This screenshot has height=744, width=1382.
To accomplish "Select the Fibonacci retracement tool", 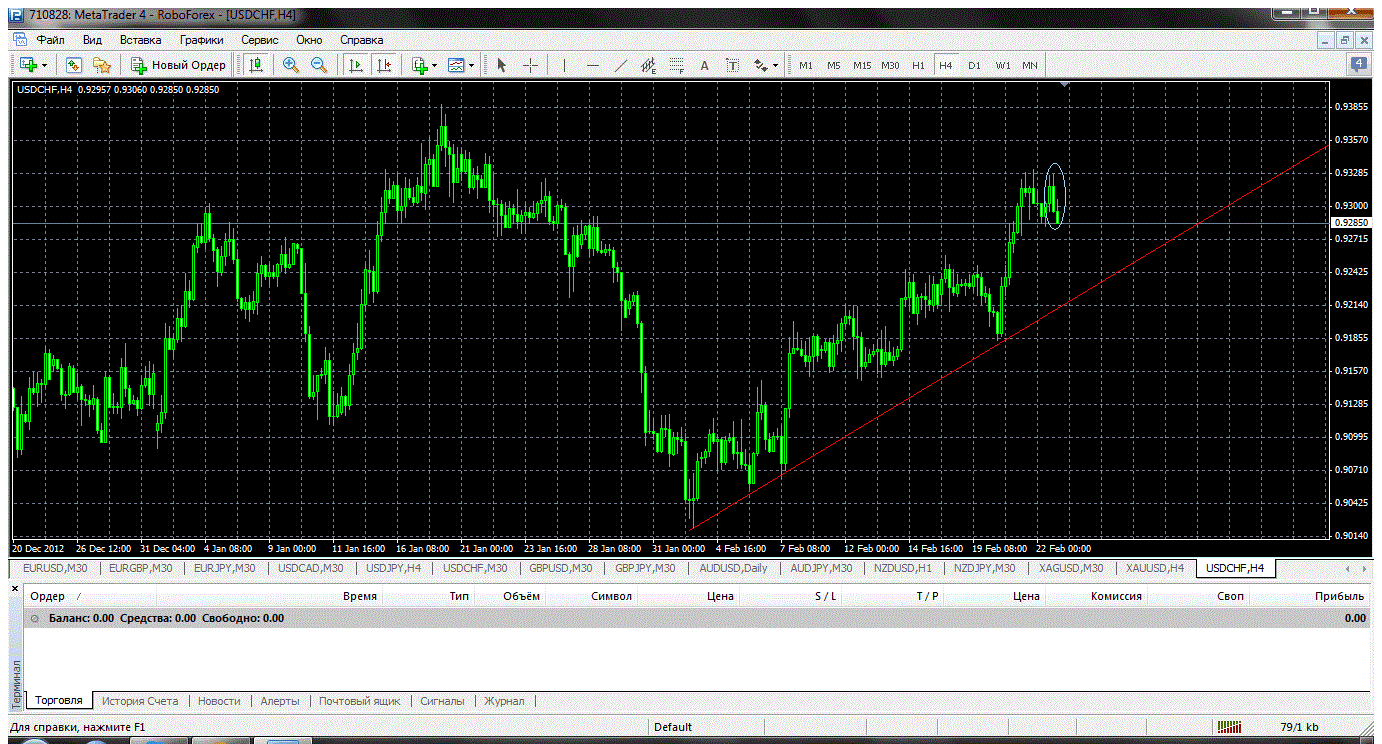I will pos(676,65).
